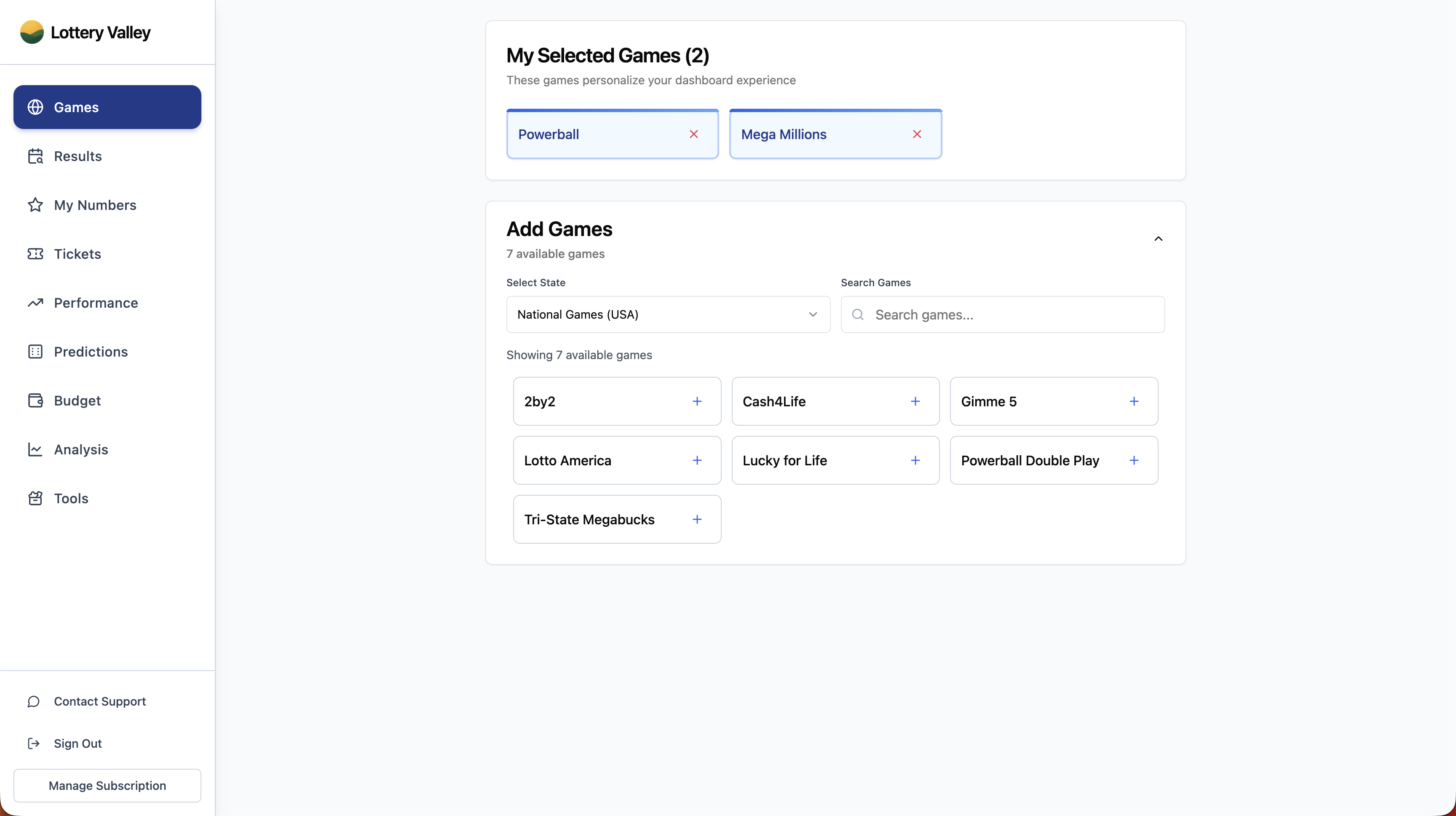Open the Select State dropdown
The image size is (1456, 816).
[x=667, y=314]
